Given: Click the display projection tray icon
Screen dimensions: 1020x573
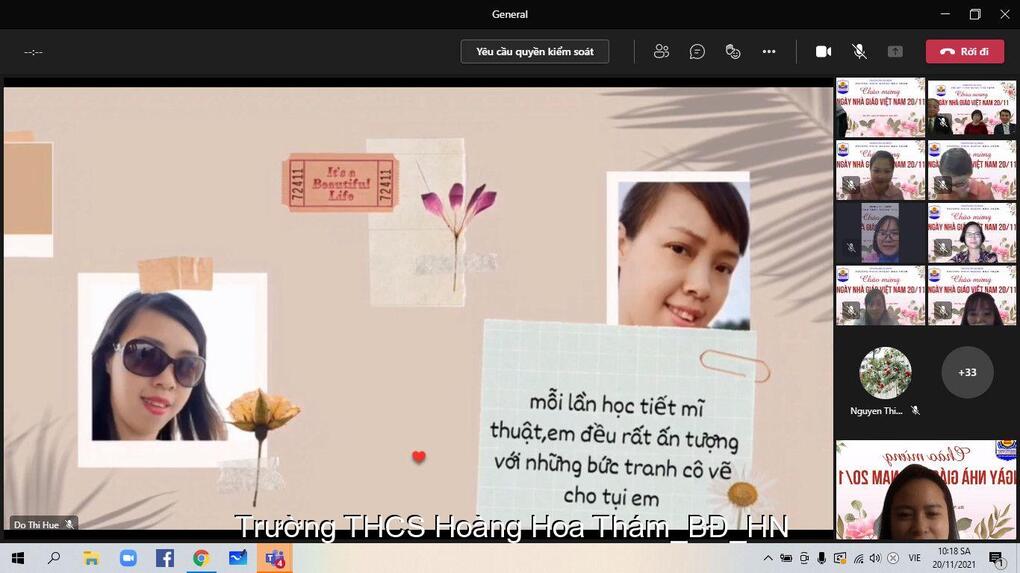Looking at the screenshot, I should pyautogui.click(x=840, y=558).
